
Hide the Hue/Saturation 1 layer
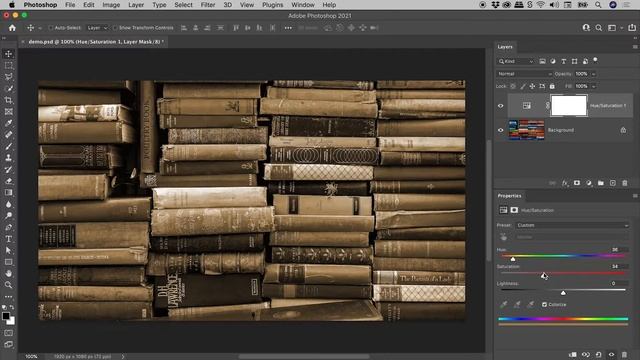click(500, 106)
